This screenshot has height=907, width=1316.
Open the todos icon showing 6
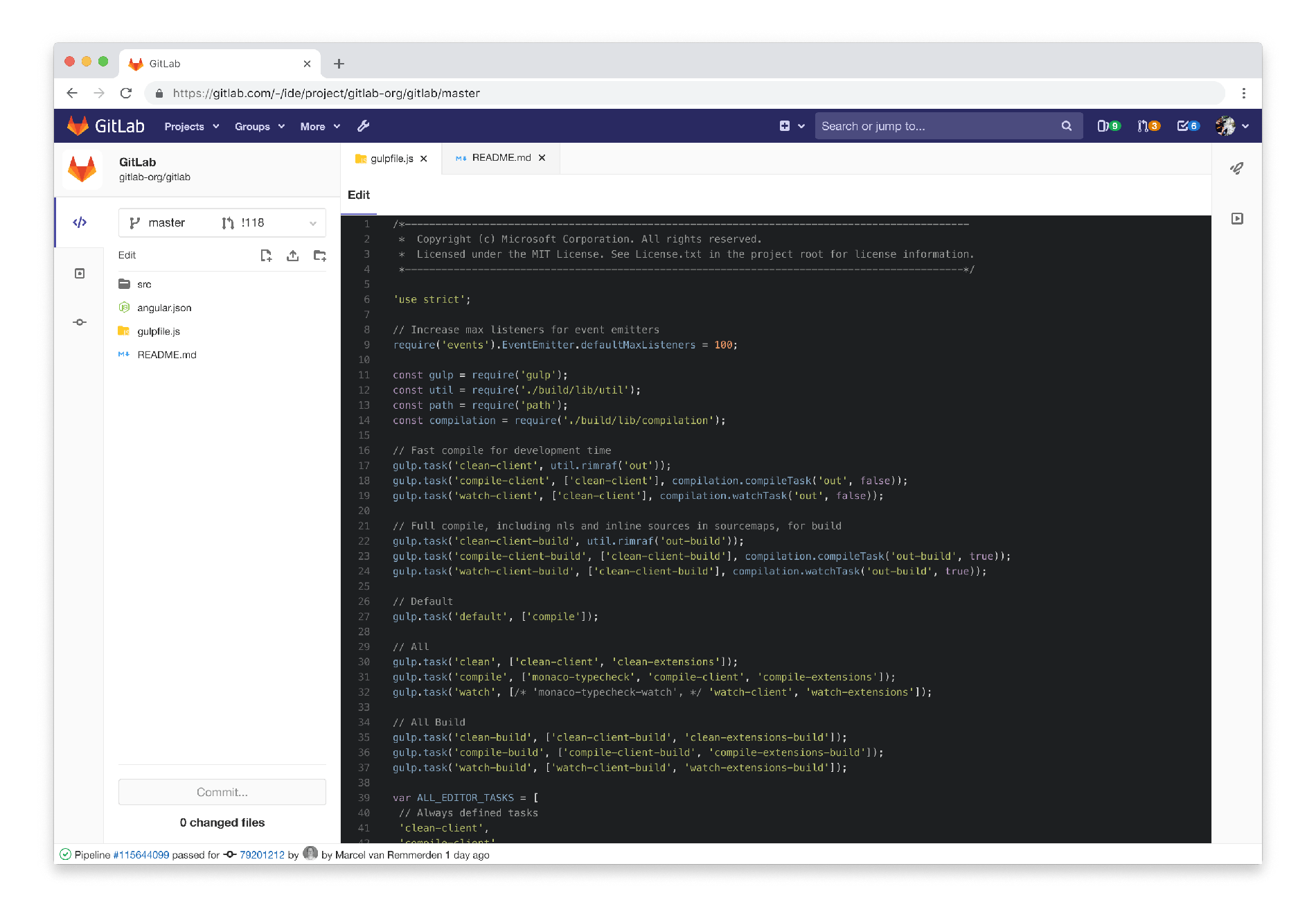(x=1187, y=125)
